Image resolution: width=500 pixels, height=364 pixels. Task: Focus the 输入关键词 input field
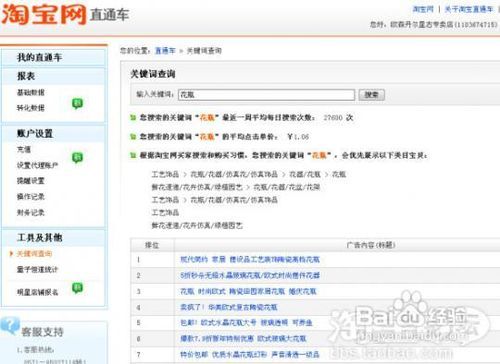266,95
